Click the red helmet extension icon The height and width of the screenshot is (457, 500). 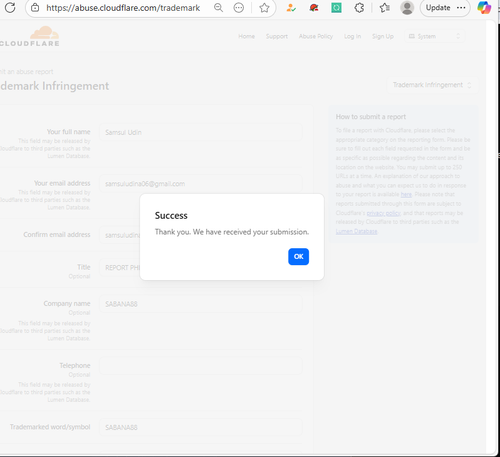click(x=314, y=8)
